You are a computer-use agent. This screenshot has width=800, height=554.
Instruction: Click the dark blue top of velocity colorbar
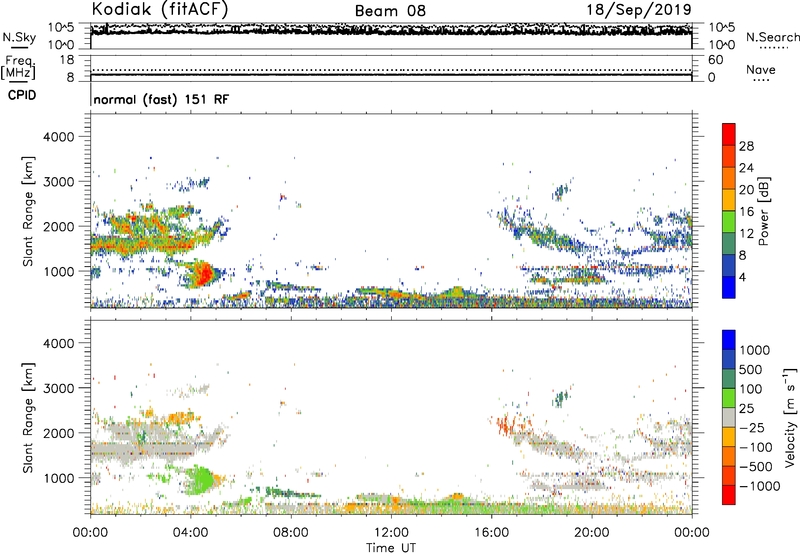coord(729,340)
